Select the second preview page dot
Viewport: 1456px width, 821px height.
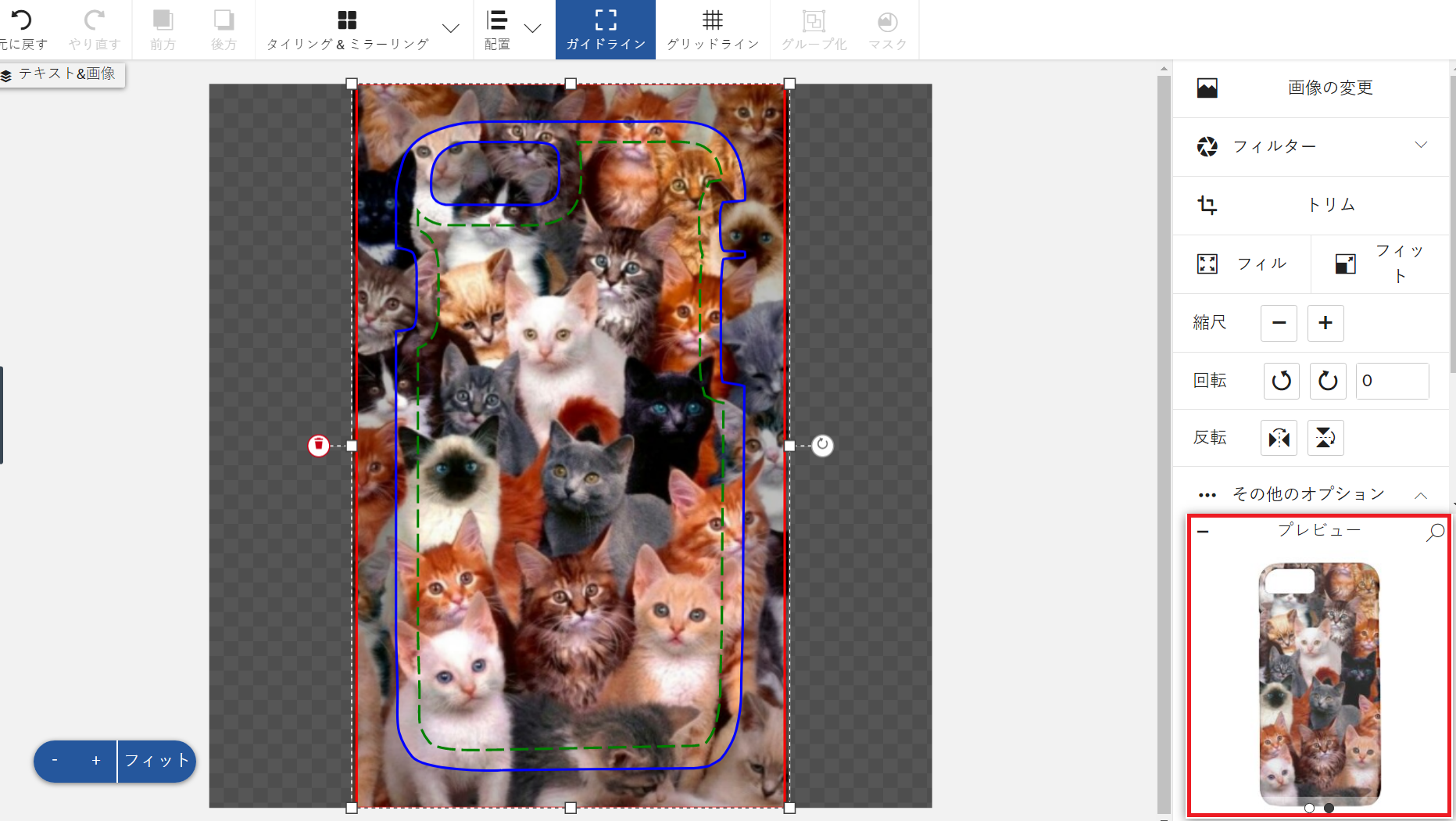click(1329, 808)
